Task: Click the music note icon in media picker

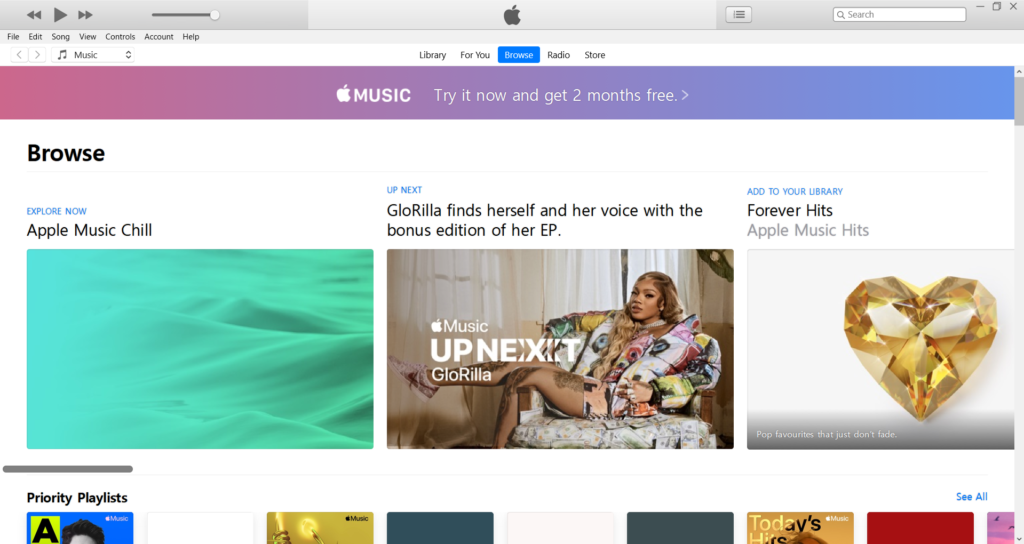Action: coord(62,55)
